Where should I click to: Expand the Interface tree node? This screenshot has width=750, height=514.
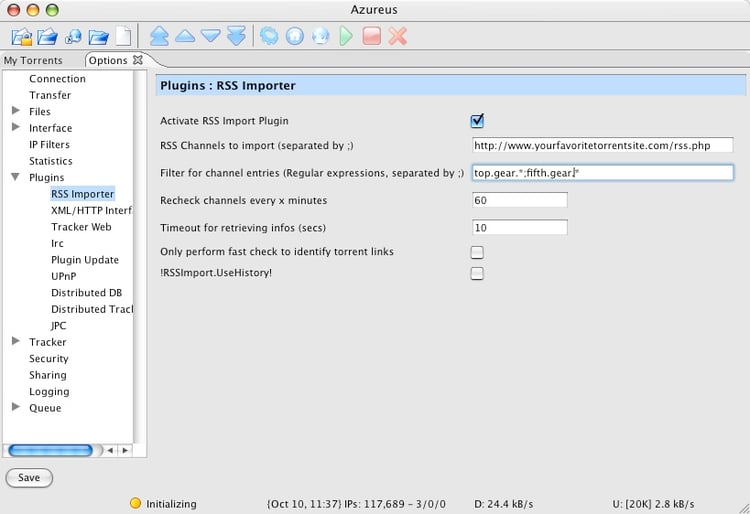click(16, 127)
